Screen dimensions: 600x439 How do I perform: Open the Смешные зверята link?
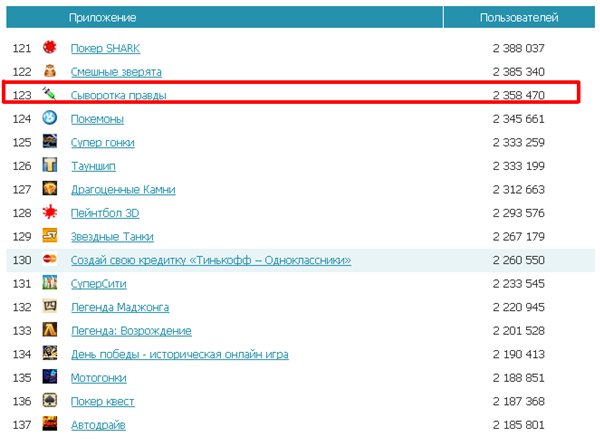coord(116,72)
